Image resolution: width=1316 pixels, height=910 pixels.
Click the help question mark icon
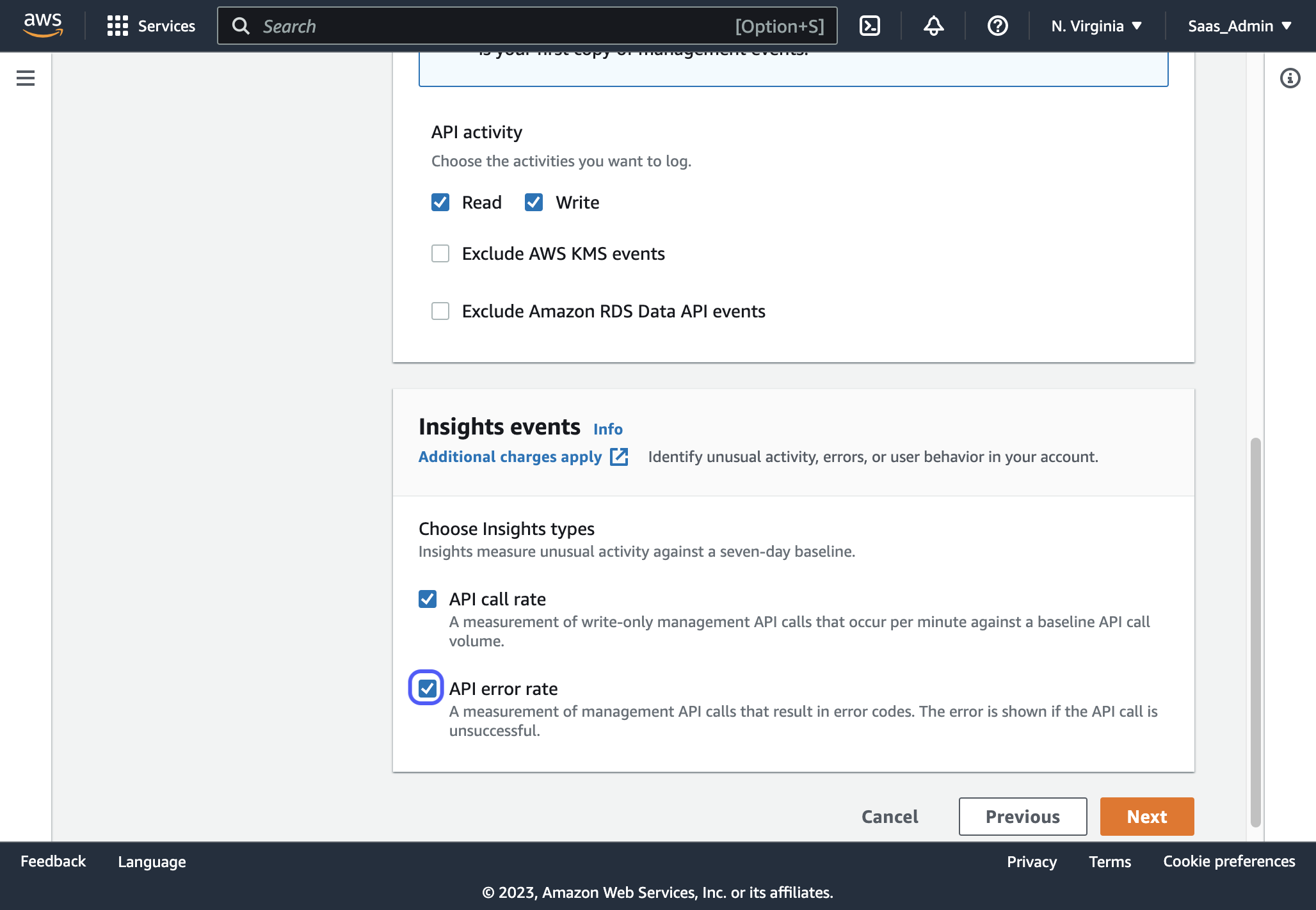[999, 26]
